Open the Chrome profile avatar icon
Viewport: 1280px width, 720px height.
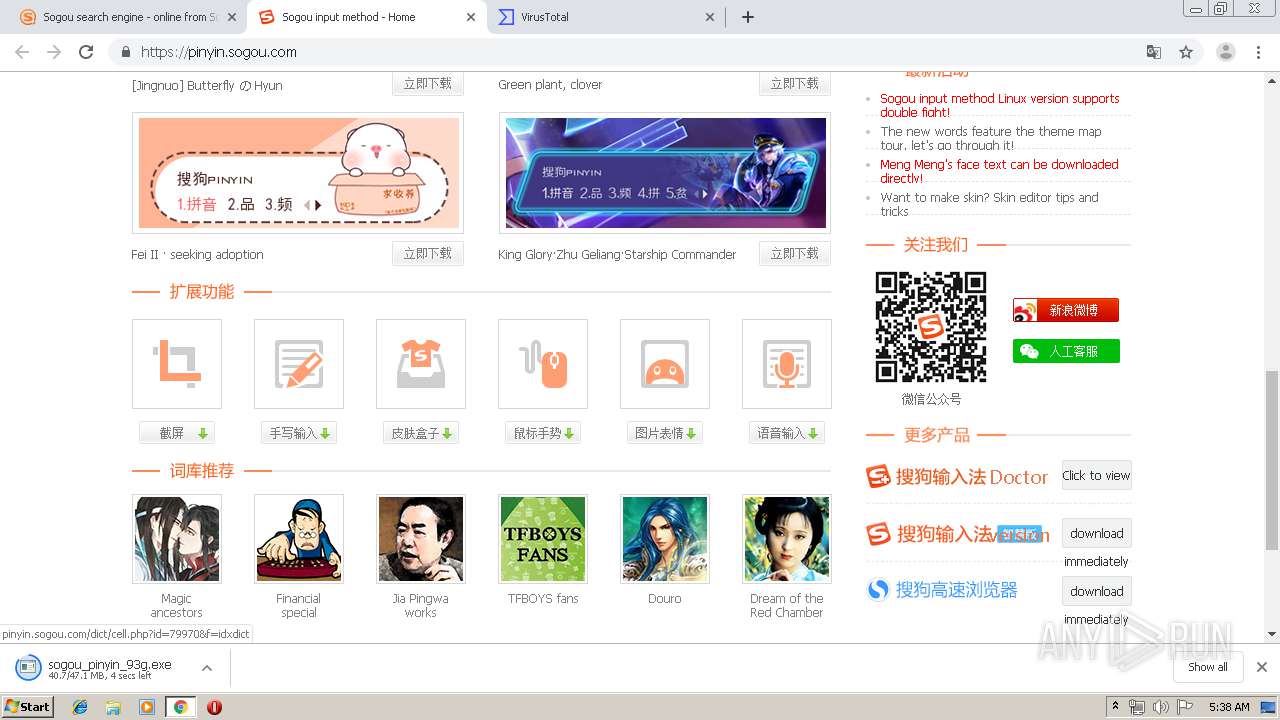[1225, 52]
